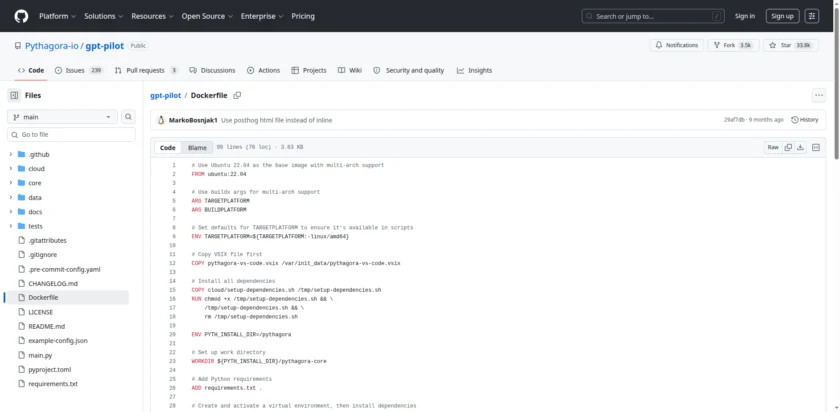
Task: Open the symbols panel icon
Action: coord(816,147)
